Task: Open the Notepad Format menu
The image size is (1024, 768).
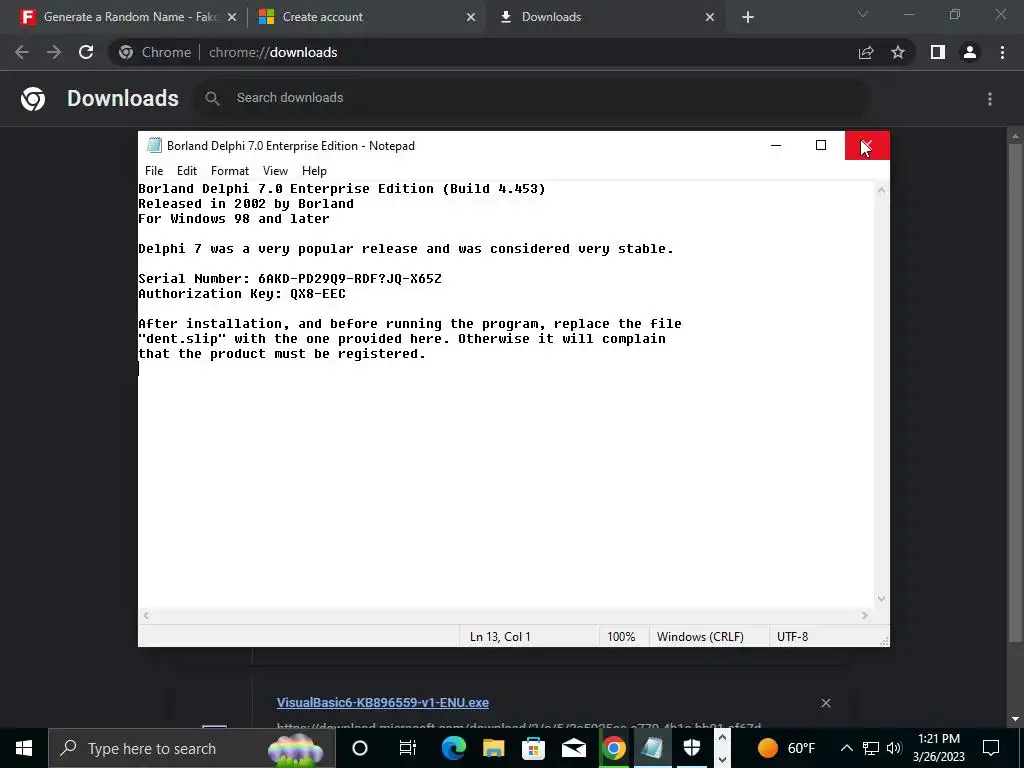Action: point(230,170)
